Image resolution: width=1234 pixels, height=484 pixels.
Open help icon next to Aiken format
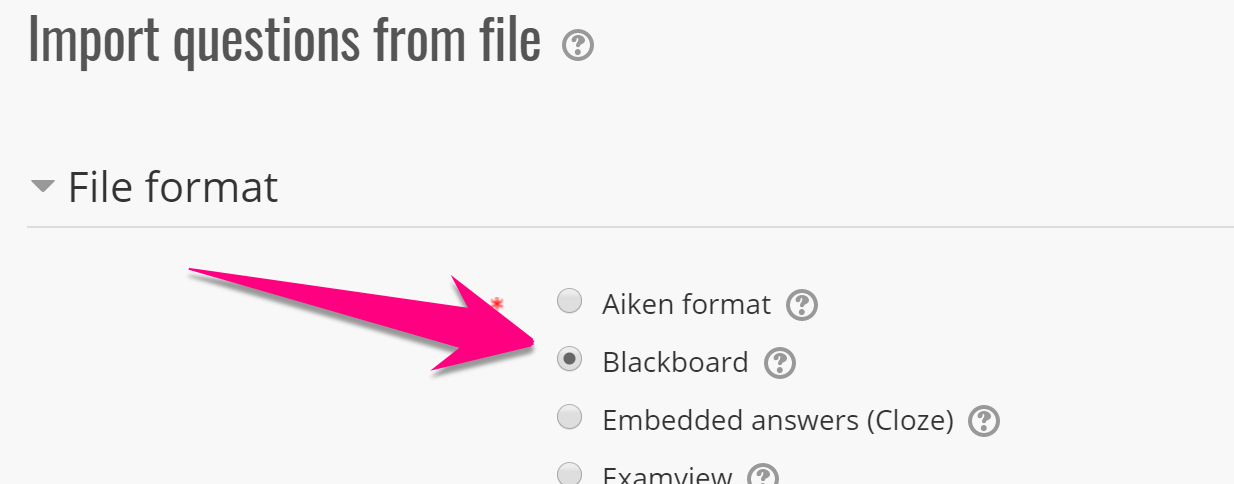[802, 305]
